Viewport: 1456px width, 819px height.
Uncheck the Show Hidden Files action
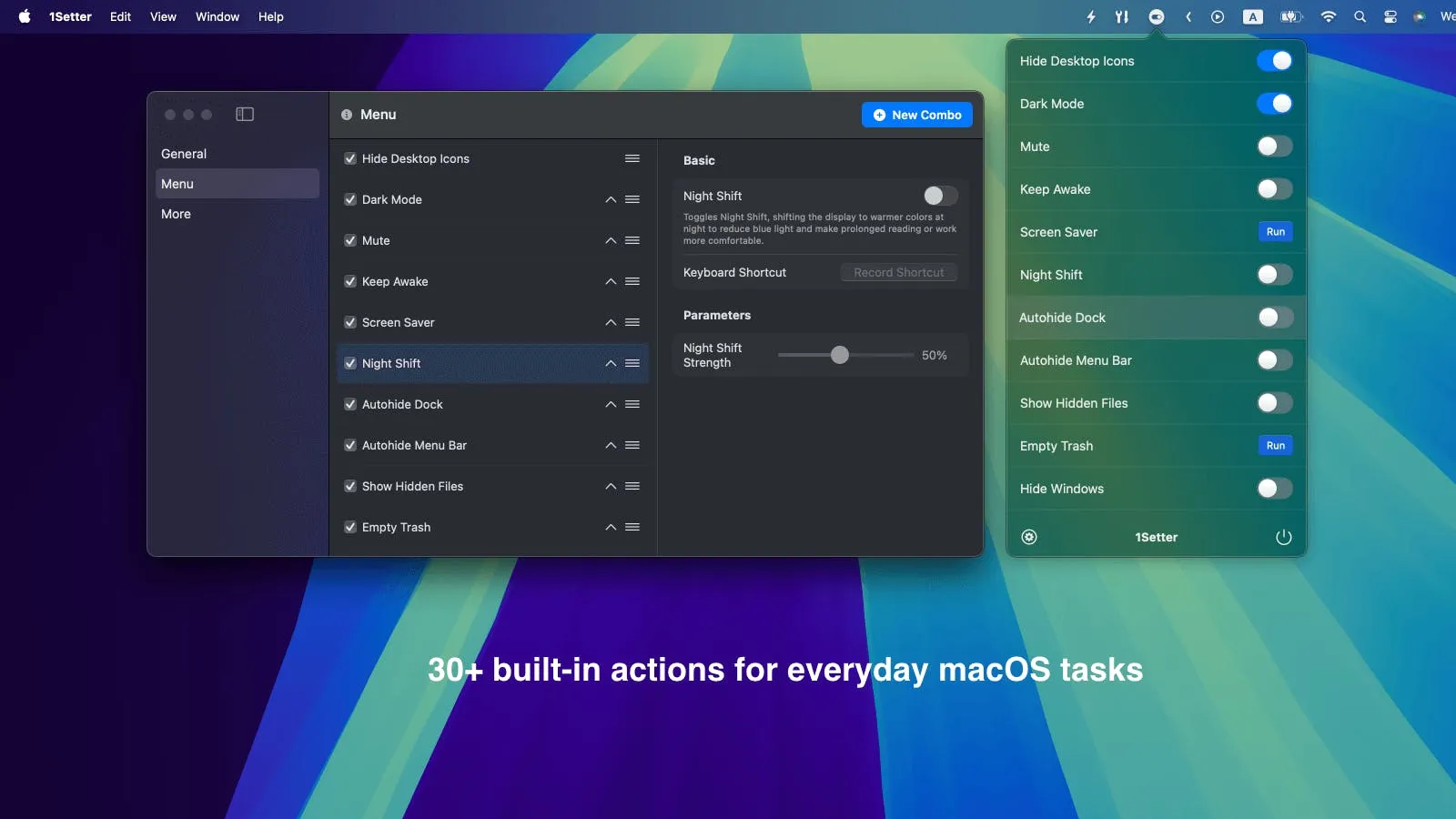click(350, 486)
